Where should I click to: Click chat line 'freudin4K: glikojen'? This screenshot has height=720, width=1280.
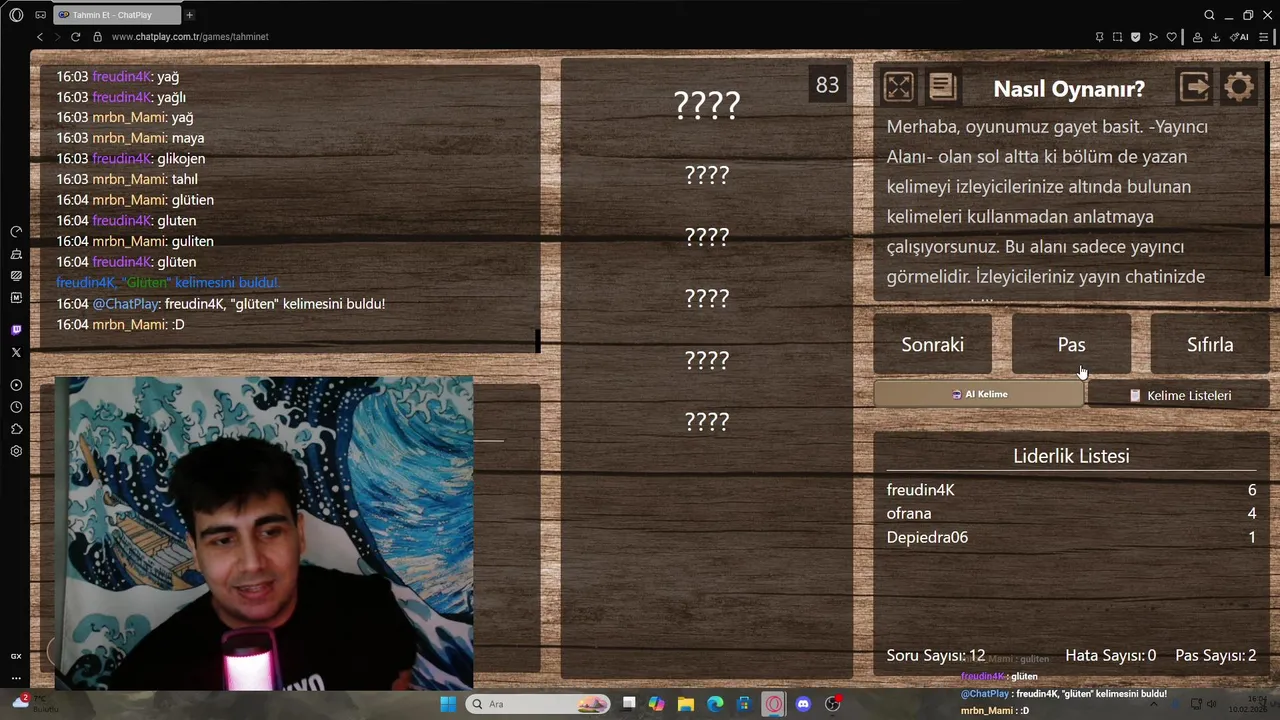(x=131, y=158)
